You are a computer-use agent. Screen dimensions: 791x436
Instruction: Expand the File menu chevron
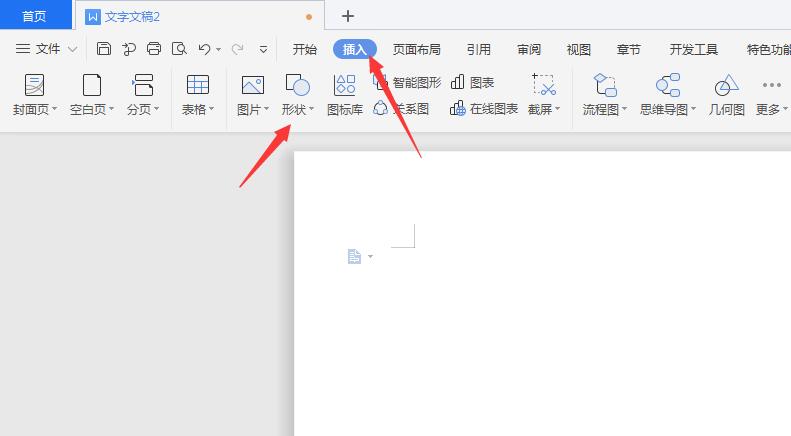point(73,49)
